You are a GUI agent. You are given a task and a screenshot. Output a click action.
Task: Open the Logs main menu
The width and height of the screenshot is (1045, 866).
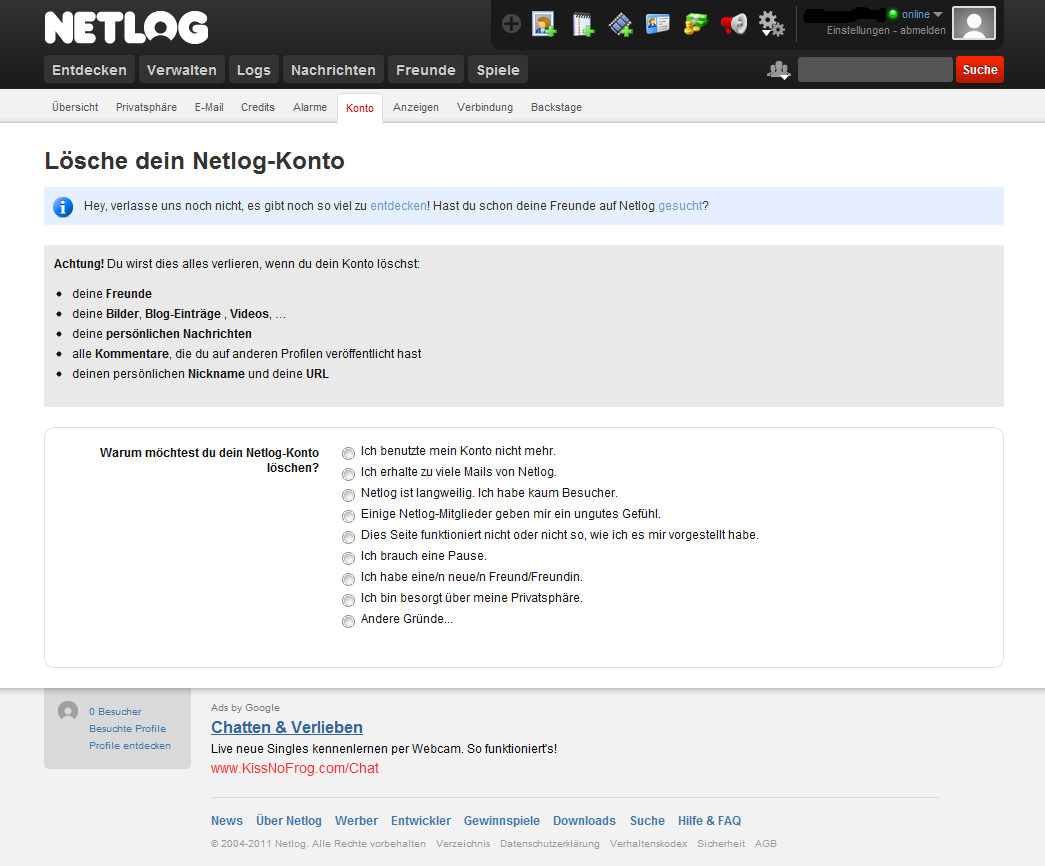pos(253,70)
